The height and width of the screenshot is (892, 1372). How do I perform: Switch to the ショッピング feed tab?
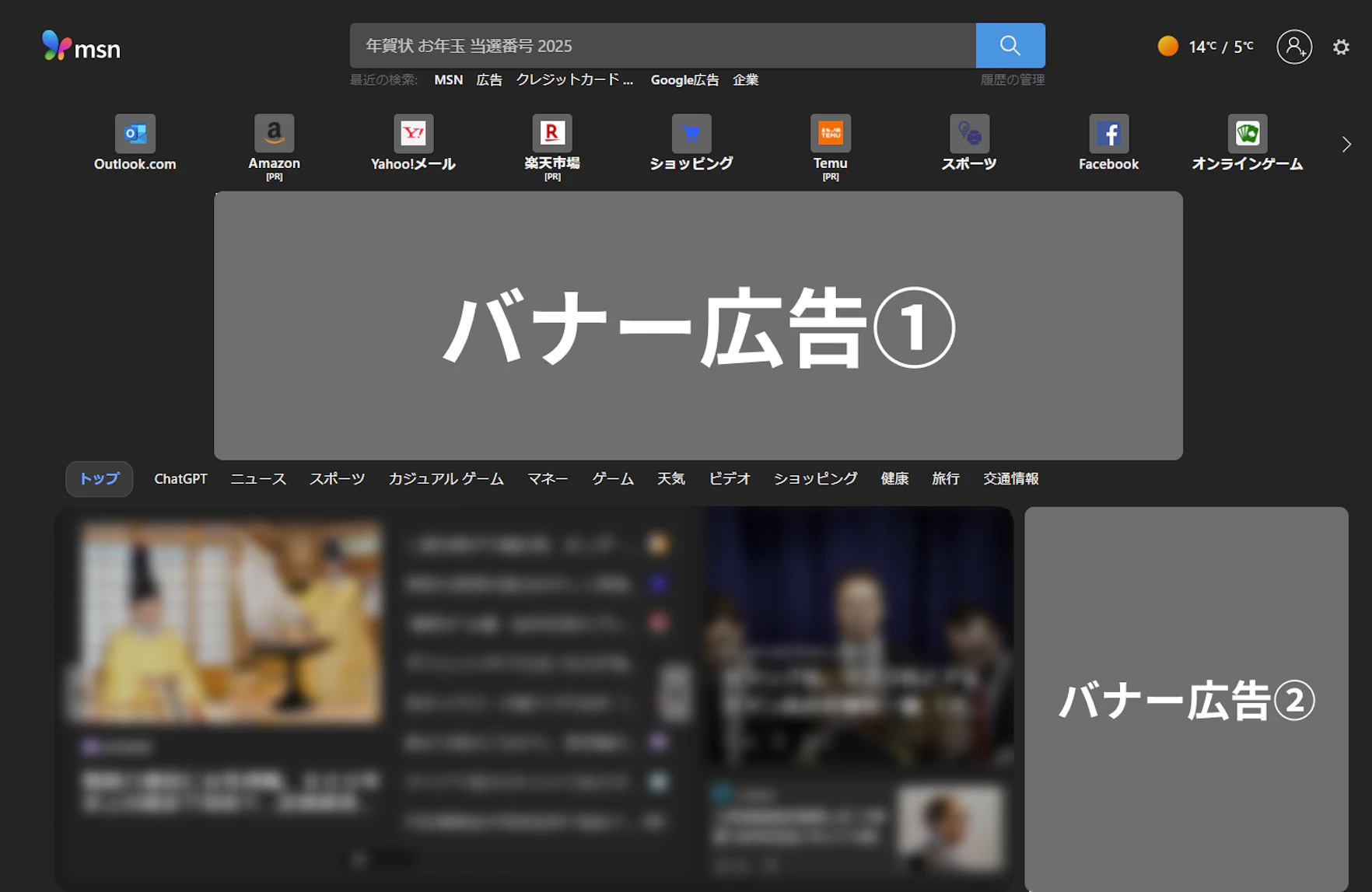point(816,479)
